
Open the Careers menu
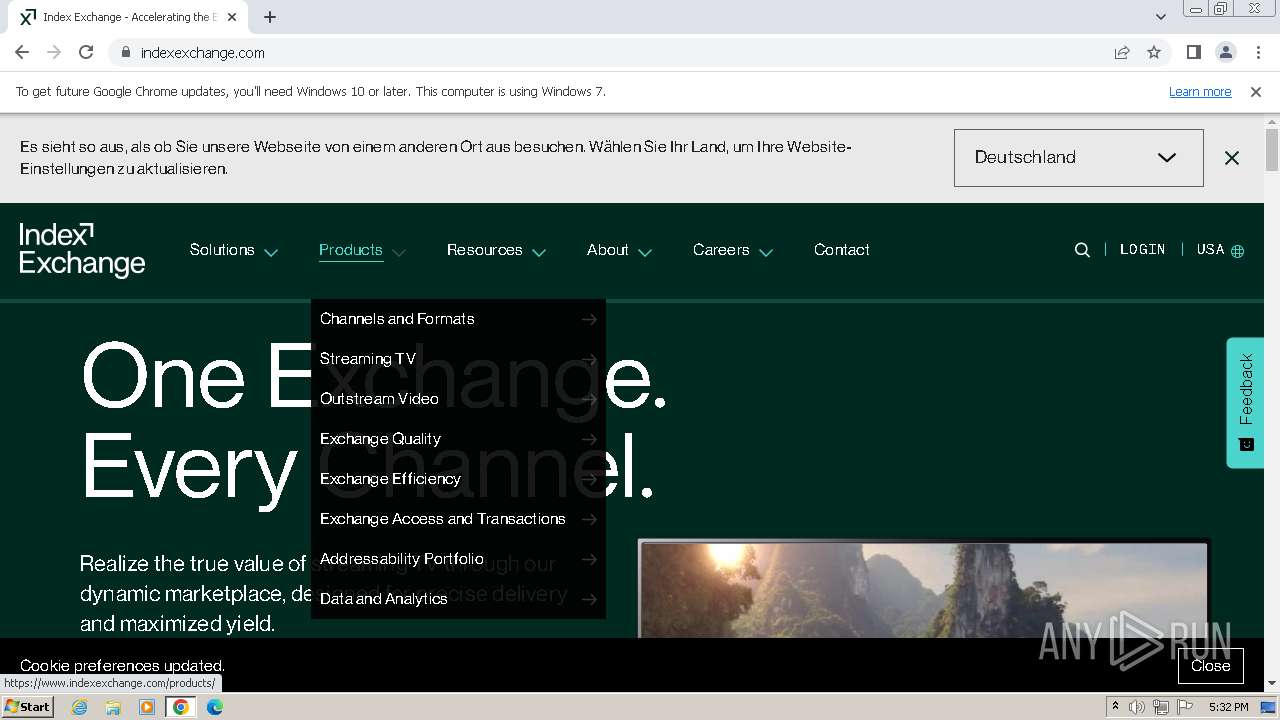click(721, 250)
